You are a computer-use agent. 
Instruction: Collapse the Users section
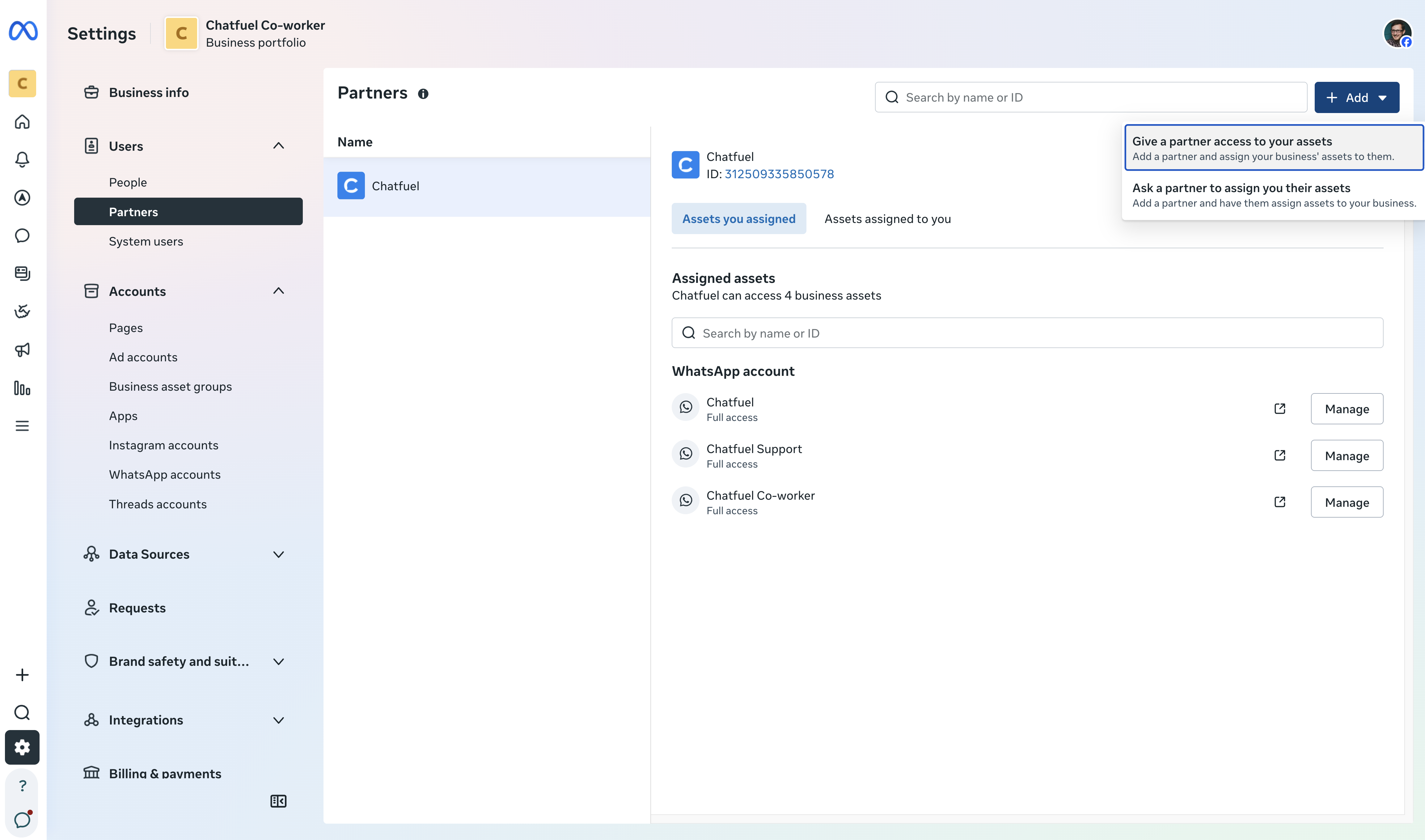[279, 146]
